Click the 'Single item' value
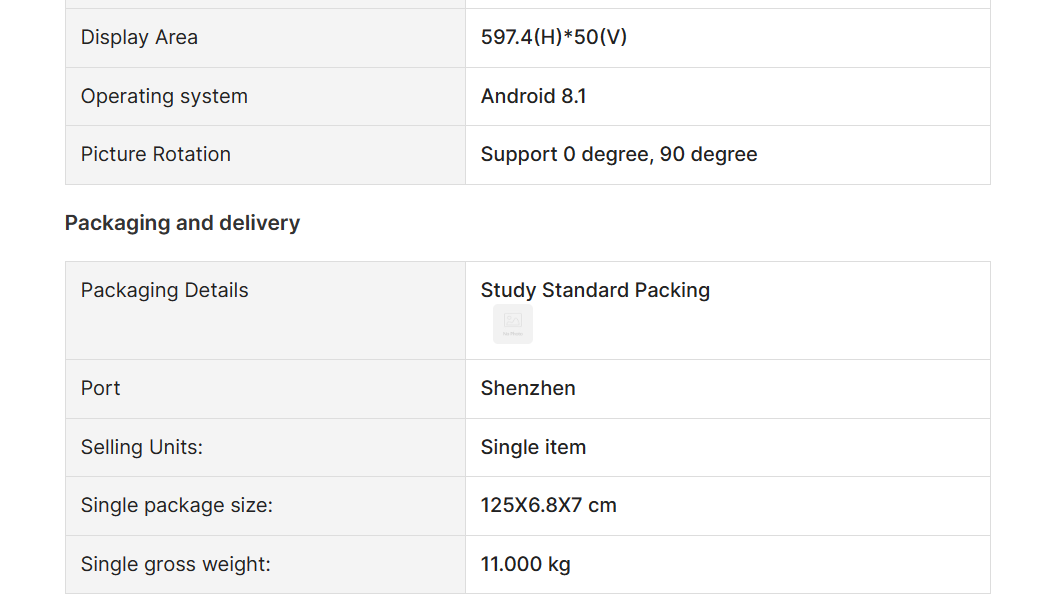 [x=533, y=448]
